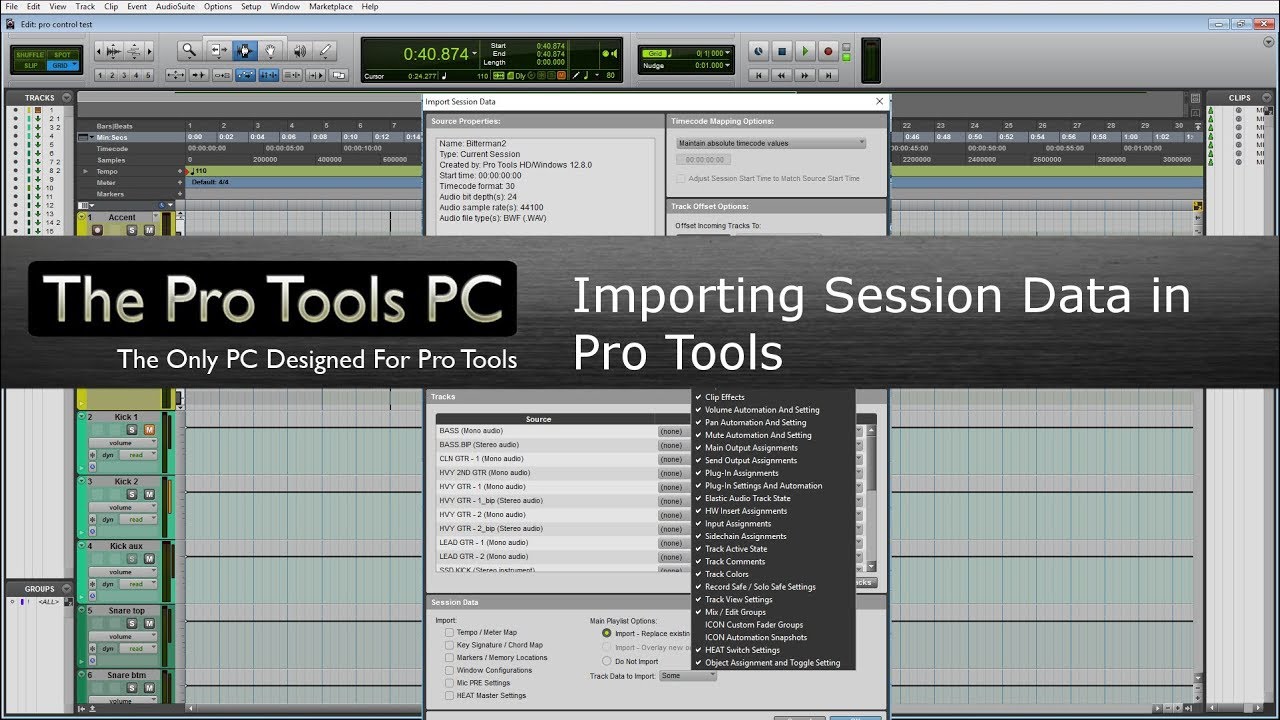This screenshot has height=720, width=1280.
Task: Open the Track menu
Action: pyautogui.click(x=85, y=6)
